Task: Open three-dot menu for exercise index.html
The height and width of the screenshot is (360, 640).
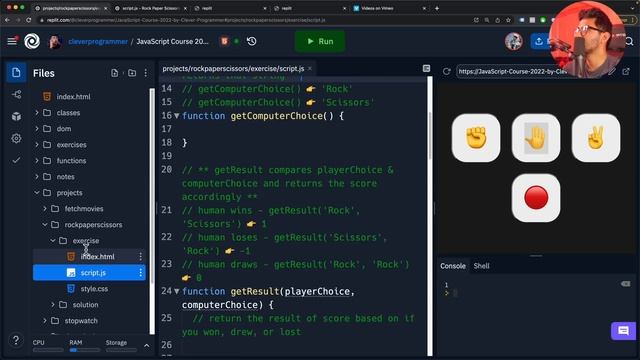Action: tap(140, 256)
